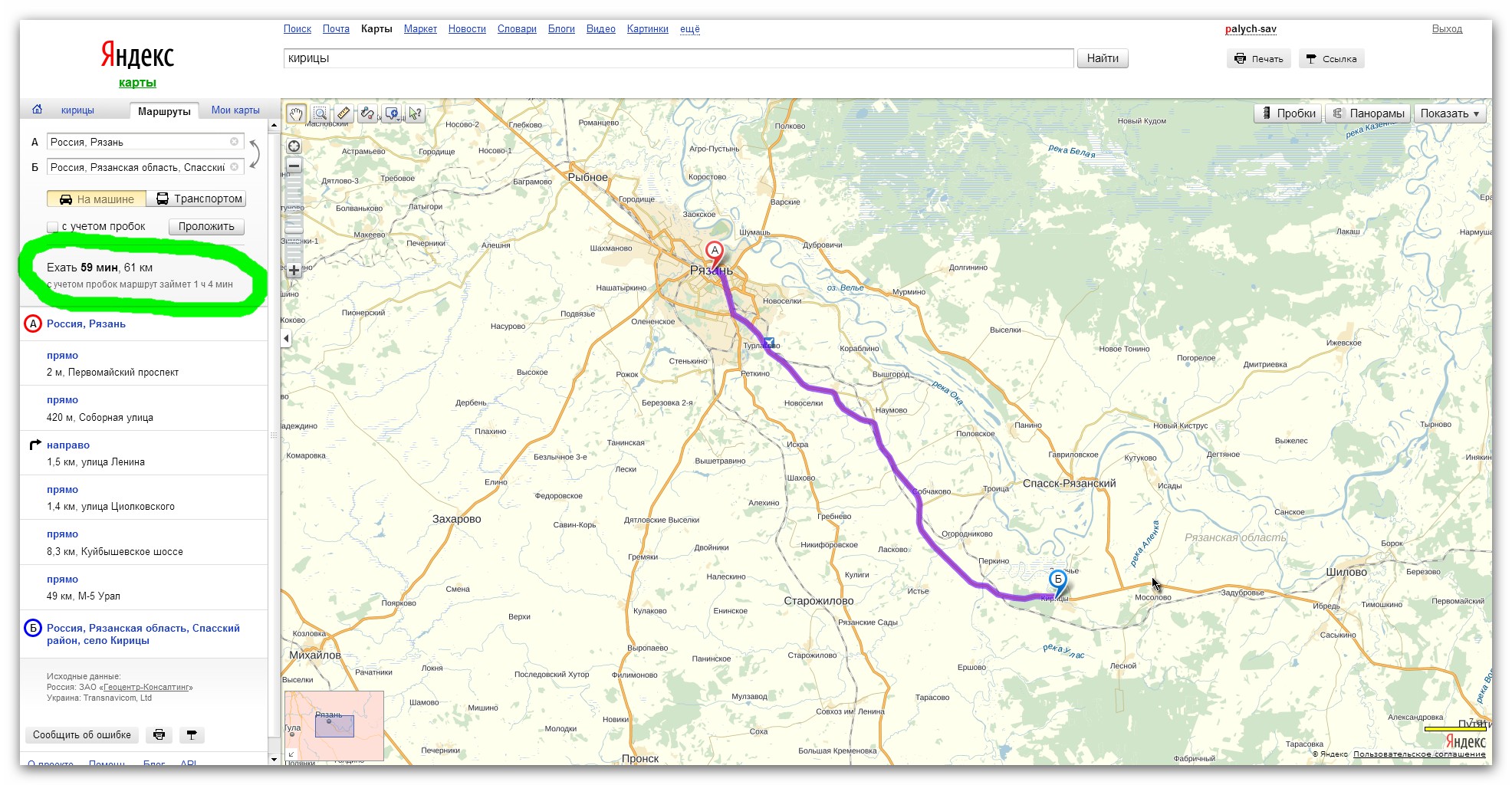The height and width of the screenshot is (785, 1512).
Task: Select route step 'М-5 Урал'
Action: click(x=144, y=587)
